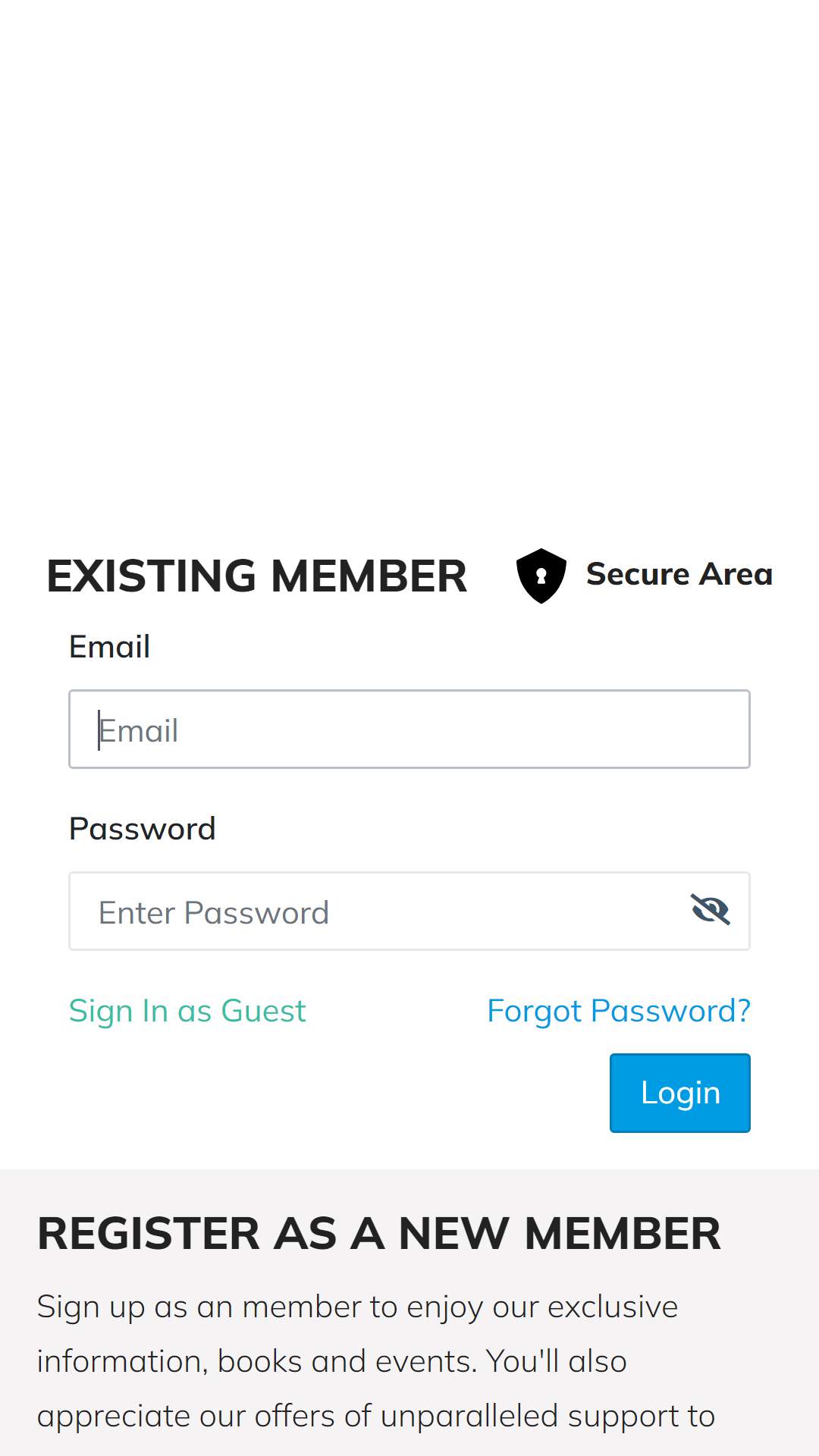Image resolution: width=819 pixels, height=1456 pixels.
Task: Click the shield lock icon
Action: 541,576
